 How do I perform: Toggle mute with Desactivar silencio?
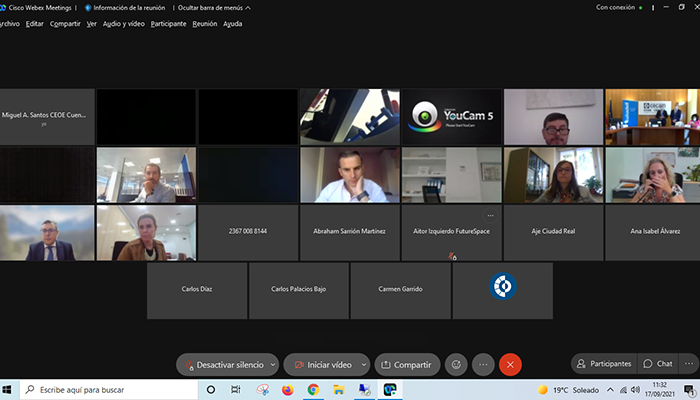(x=222, y=365)
